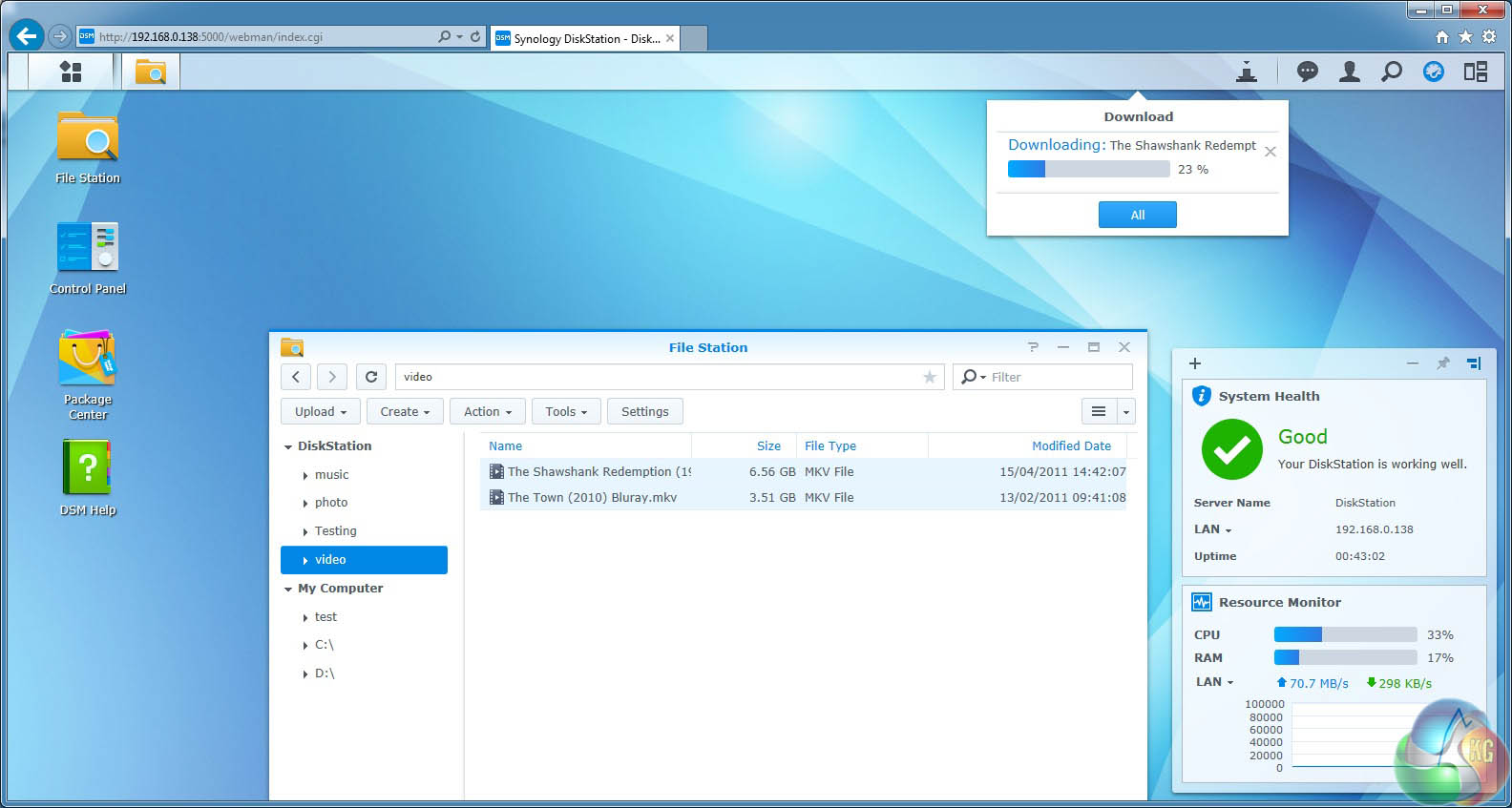This screenshot has height=808, width=1512.
Task: Open the Upload dropdown menu
Action: [x=320, y=411]
